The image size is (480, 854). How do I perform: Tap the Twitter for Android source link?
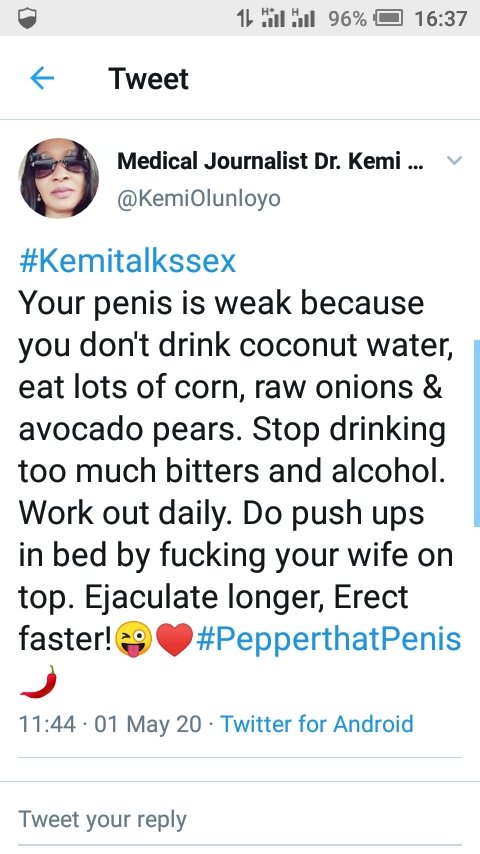point(317,724)
